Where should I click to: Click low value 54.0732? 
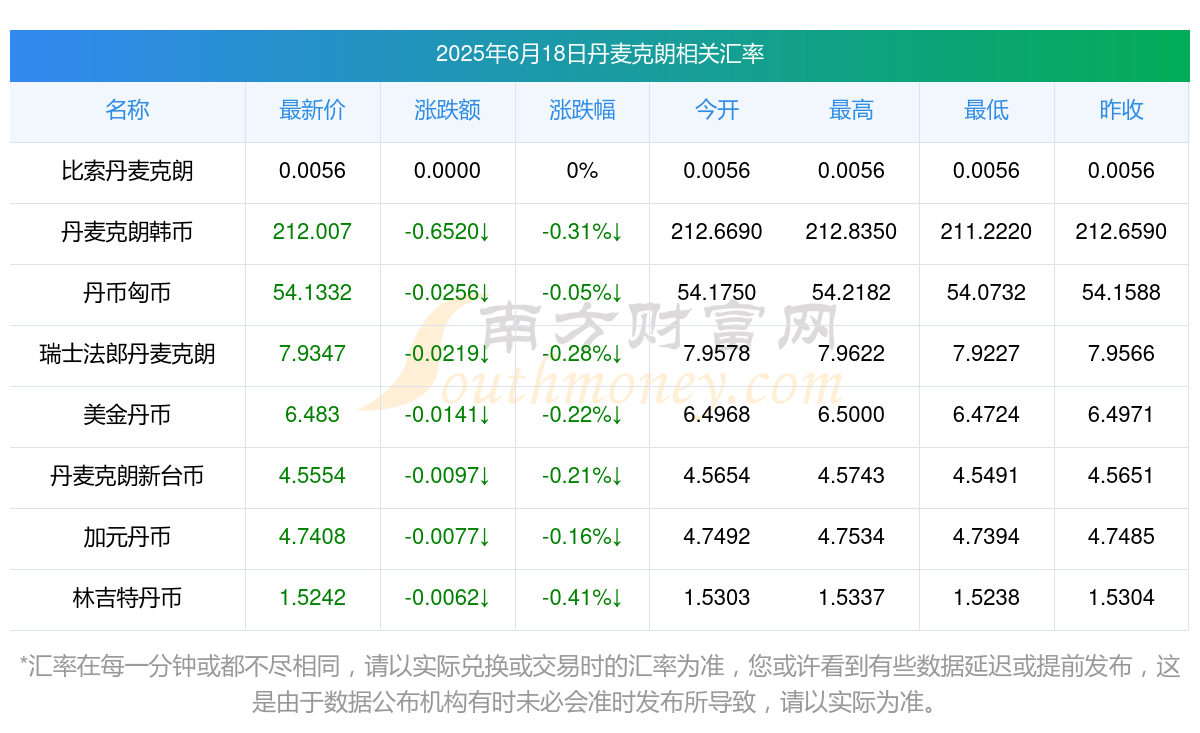click(x=986, y=293)
